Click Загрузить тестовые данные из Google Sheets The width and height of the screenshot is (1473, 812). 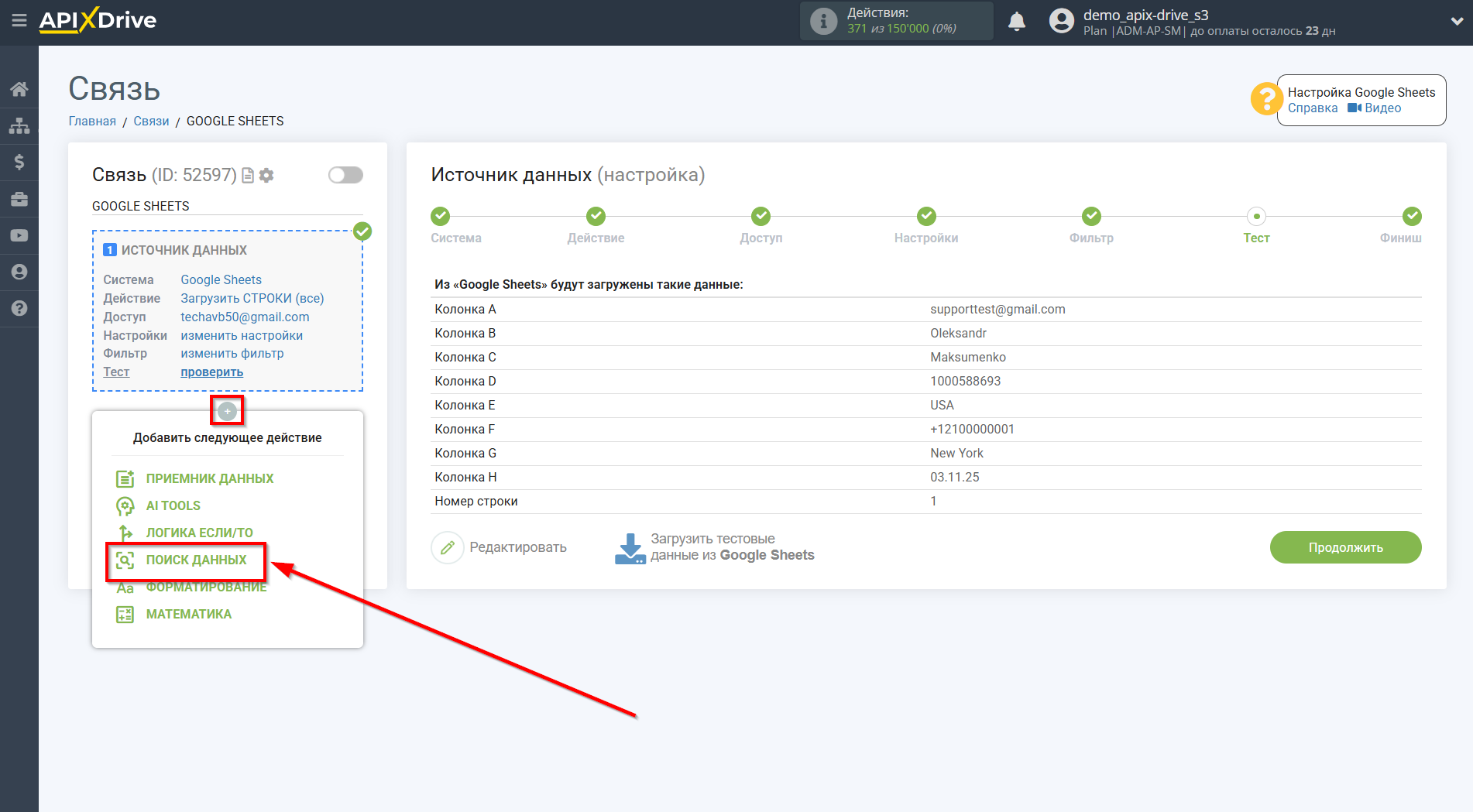[715, 547]
